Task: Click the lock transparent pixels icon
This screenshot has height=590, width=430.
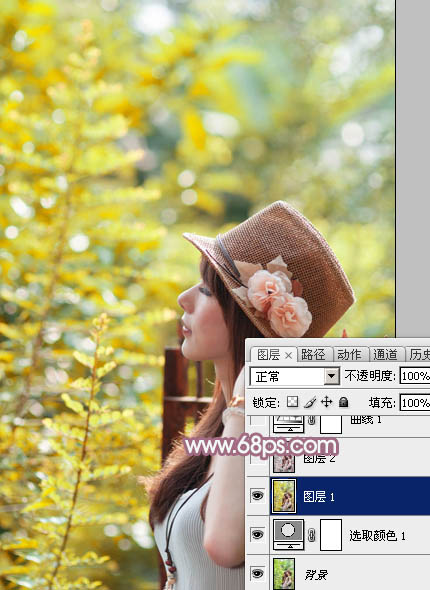Action: point(292,402)
